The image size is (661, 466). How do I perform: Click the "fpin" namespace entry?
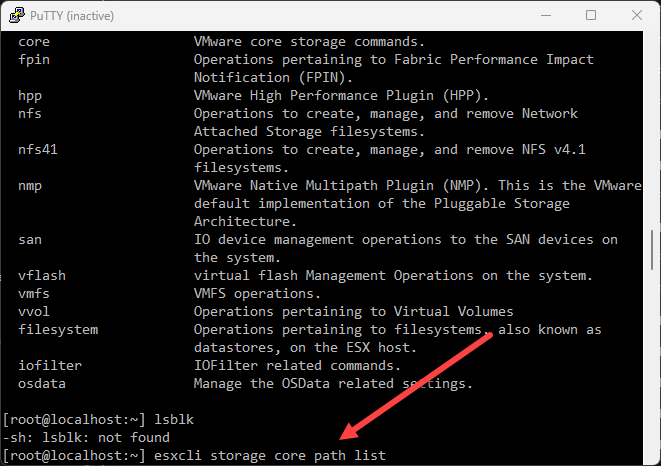(34, 60)
